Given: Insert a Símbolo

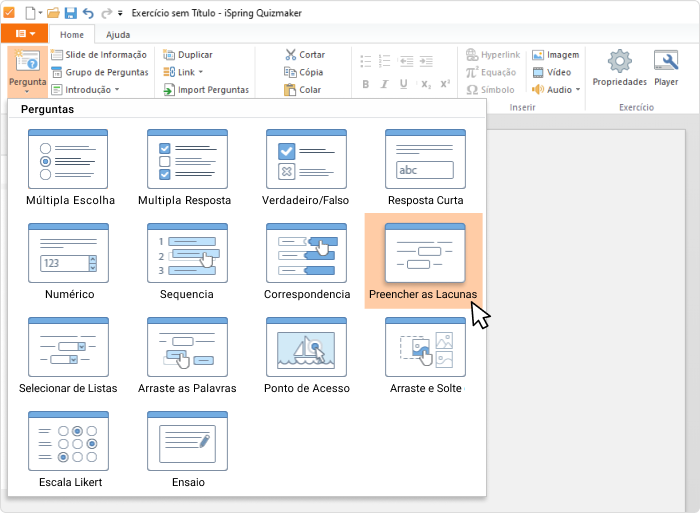Looking at the screenshot, I should pos(490,90).
